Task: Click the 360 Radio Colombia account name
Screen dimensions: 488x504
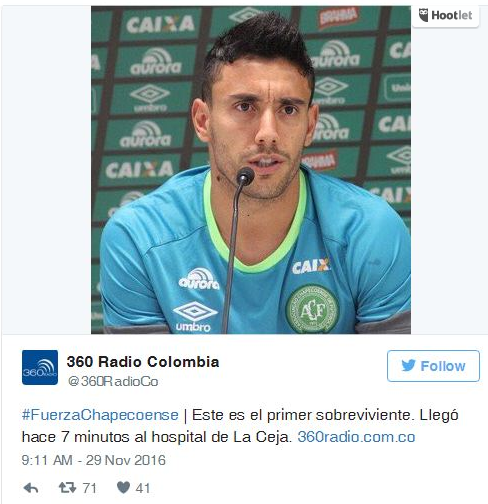Action: [x=143, y=362]
